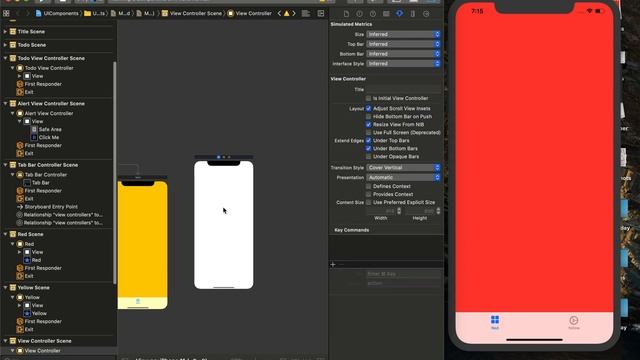Enable Hide Bottom Bar on Push

369,116
